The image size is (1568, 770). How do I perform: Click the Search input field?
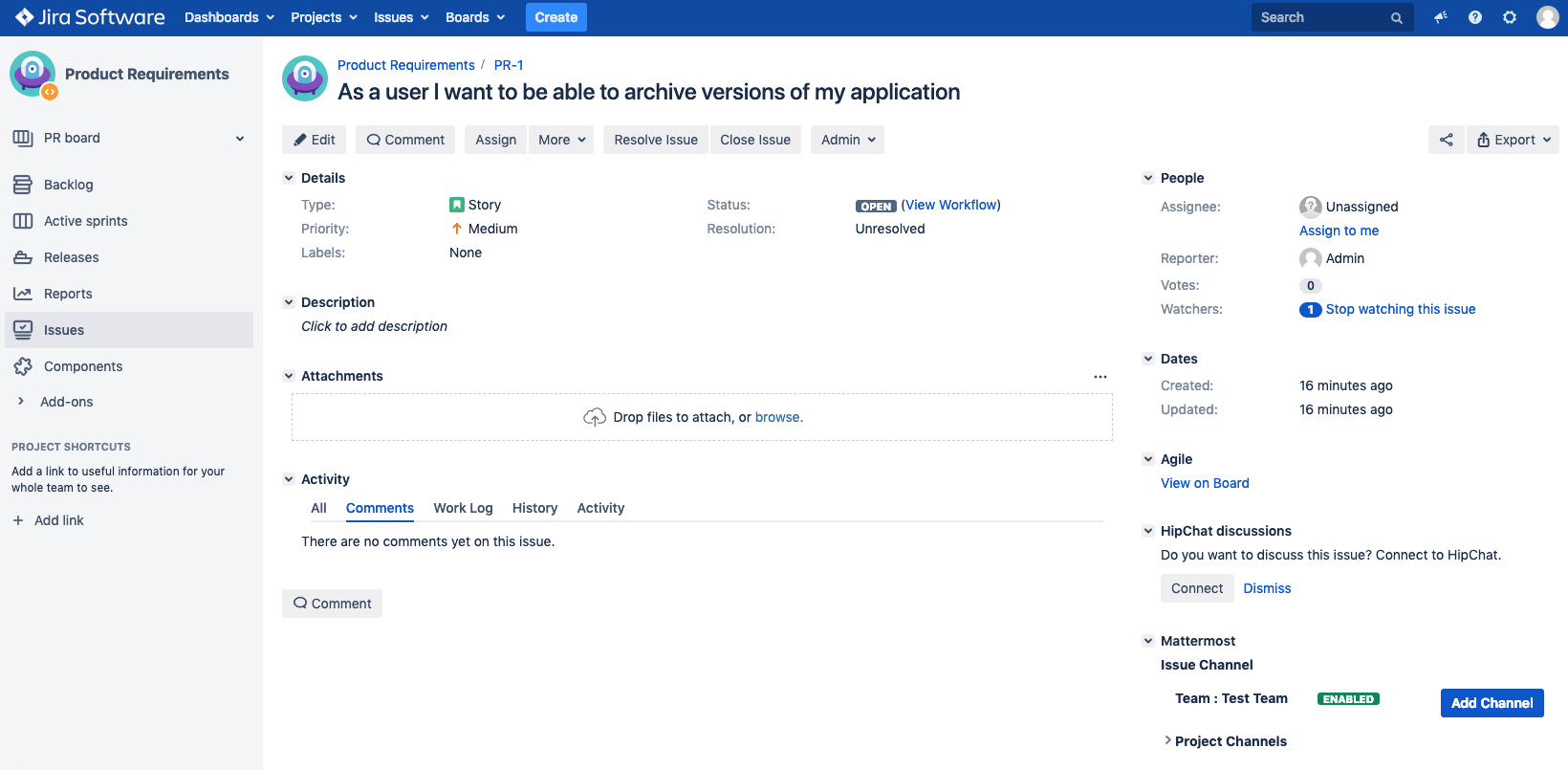(x=1319, y=17)
